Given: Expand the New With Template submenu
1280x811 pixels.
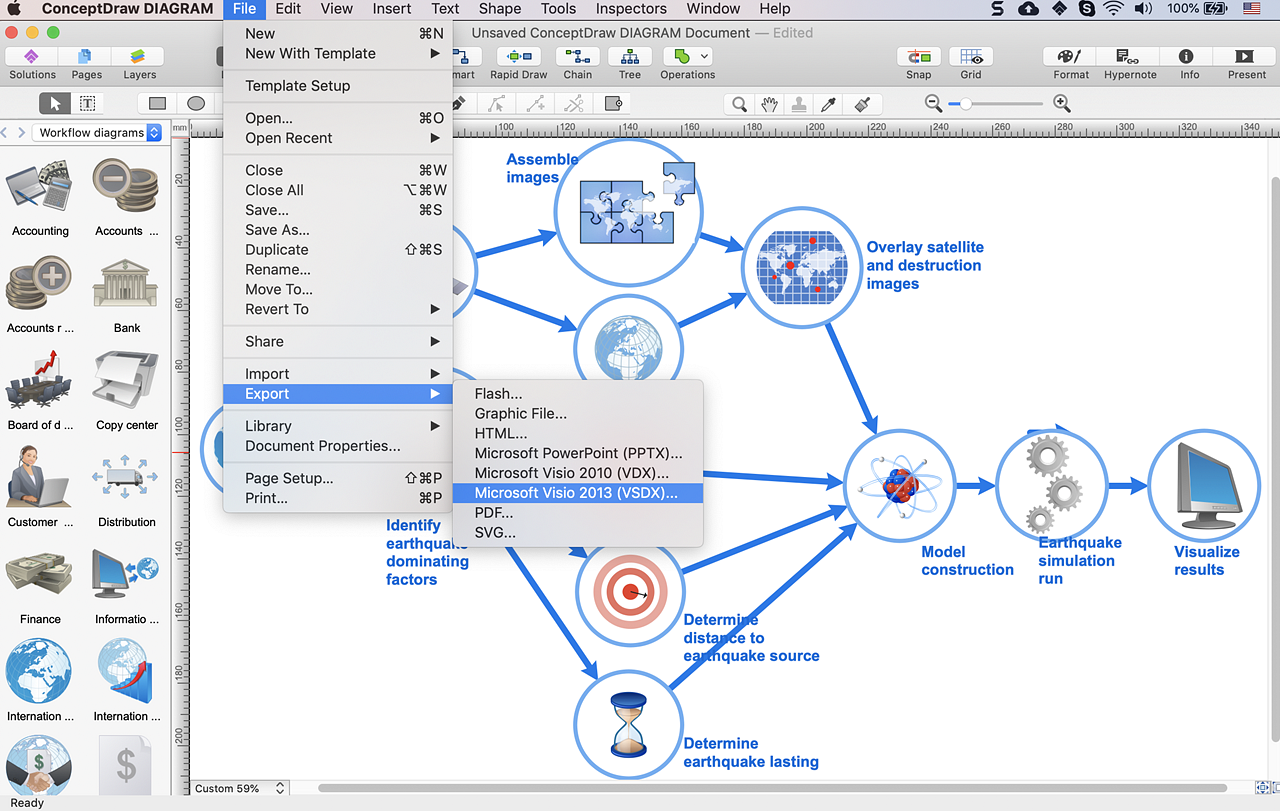Looking at the screenshot, I should click(338, 53).
